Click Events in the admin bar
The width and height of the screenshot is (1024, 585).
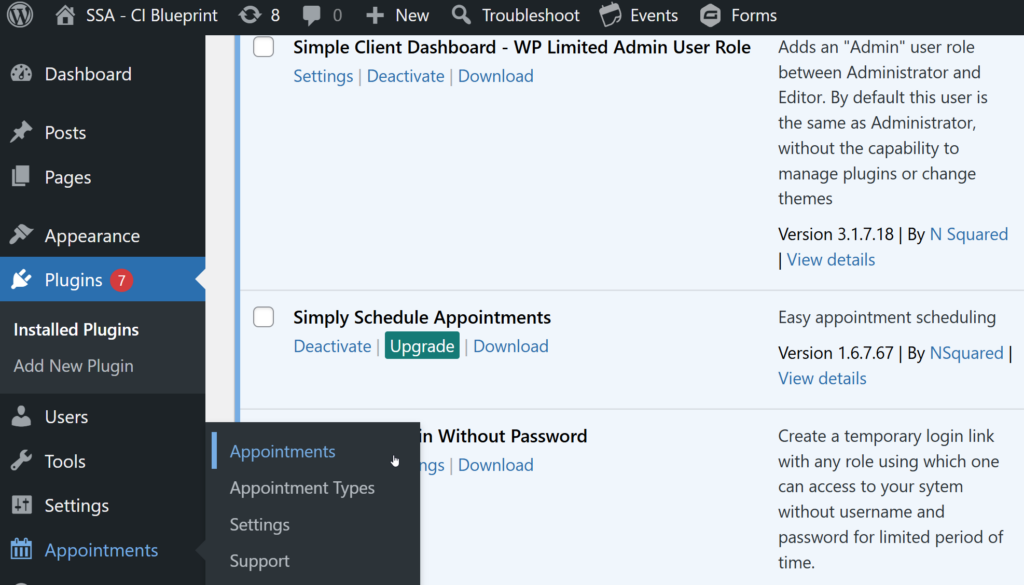tap(654, 16)
